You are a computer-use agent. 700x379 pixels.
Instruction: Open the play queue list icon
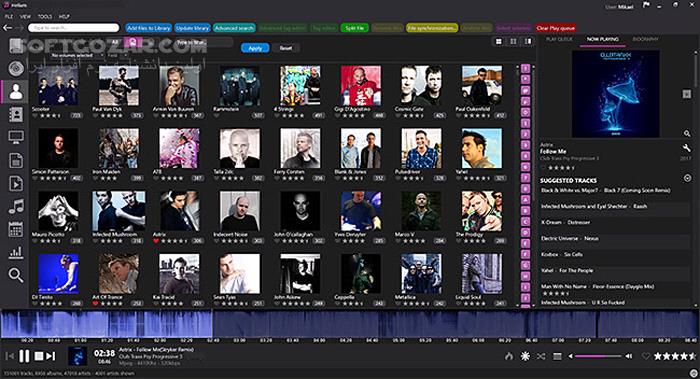pos(557,356)
